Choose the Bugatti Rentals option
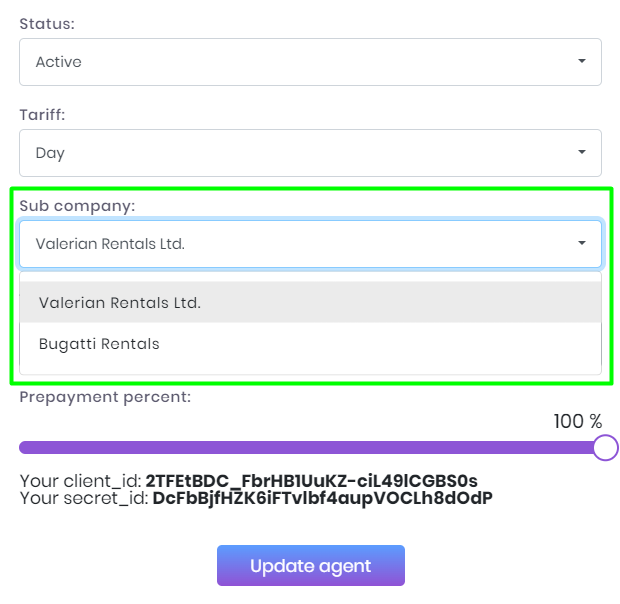This screenshot has width=620, height=604. [x=99, y=344]
